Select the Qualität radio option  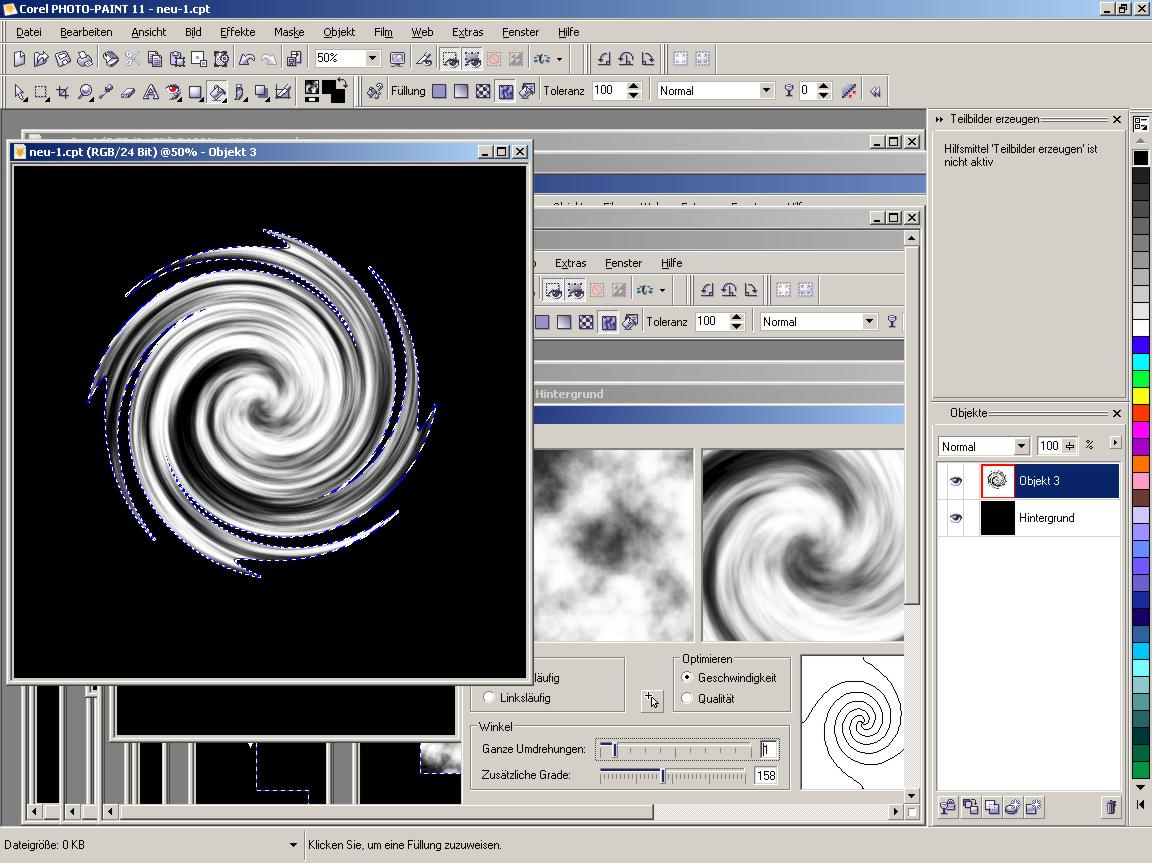(687, 699)
